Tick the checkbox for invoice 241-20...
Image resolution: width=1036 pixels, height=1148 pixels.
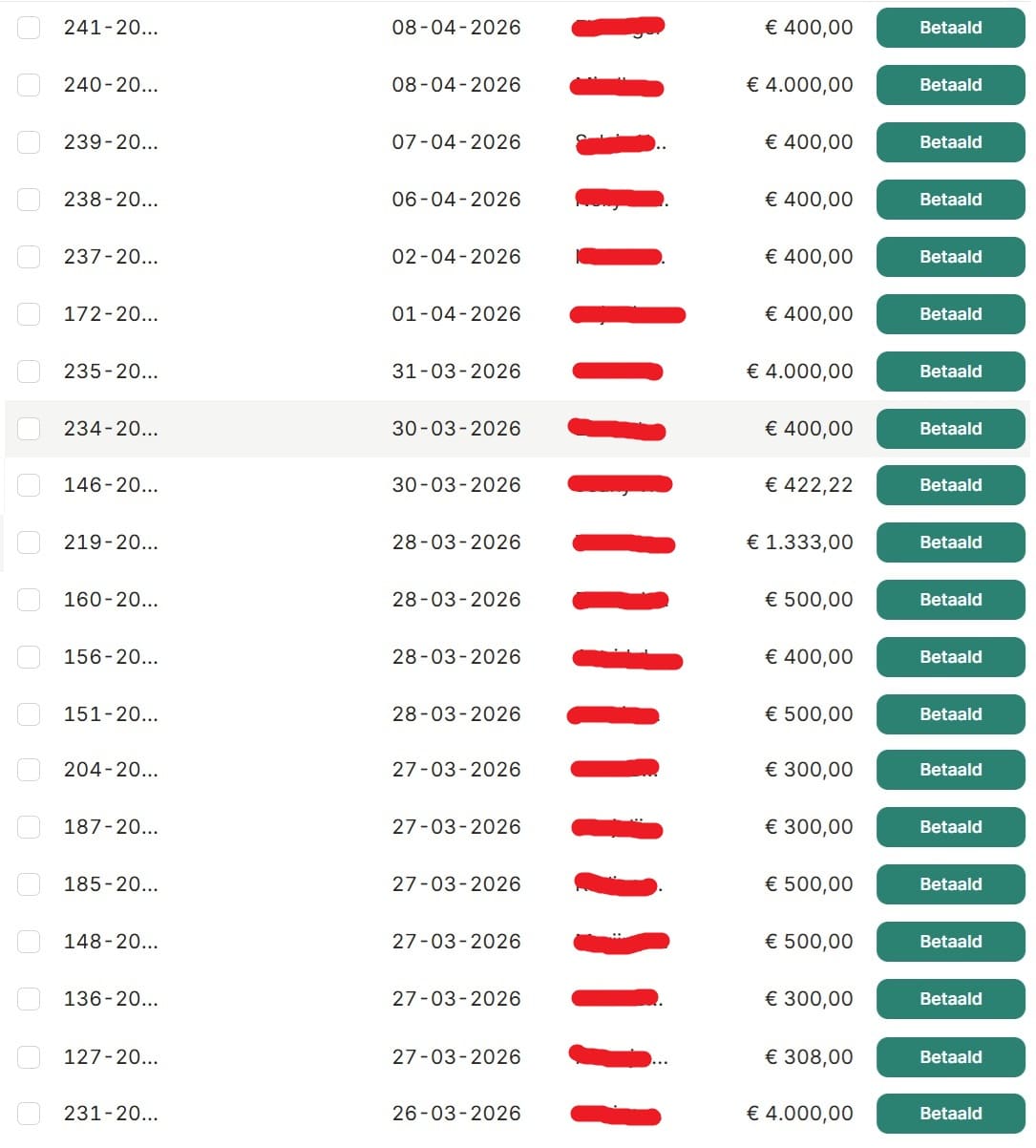29,28
